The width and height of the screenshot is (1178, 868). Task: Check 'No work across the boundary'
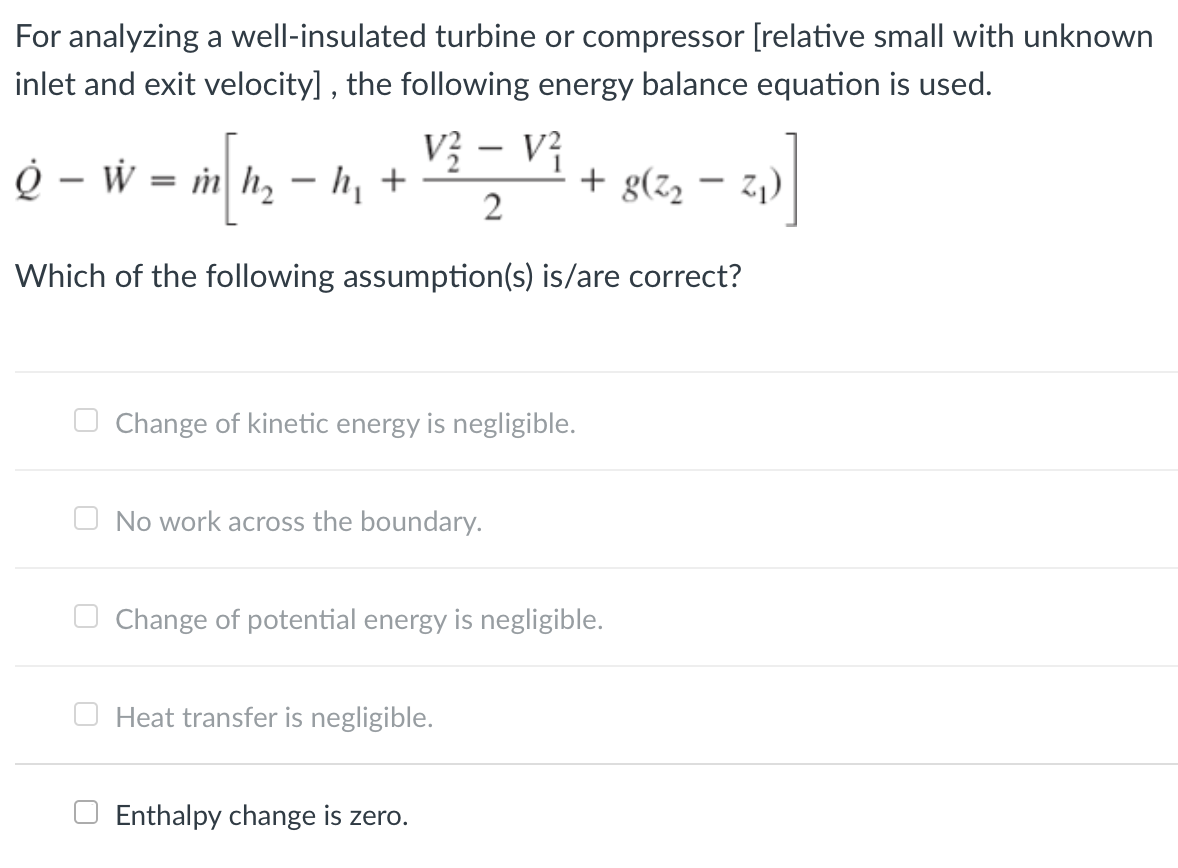85,518
